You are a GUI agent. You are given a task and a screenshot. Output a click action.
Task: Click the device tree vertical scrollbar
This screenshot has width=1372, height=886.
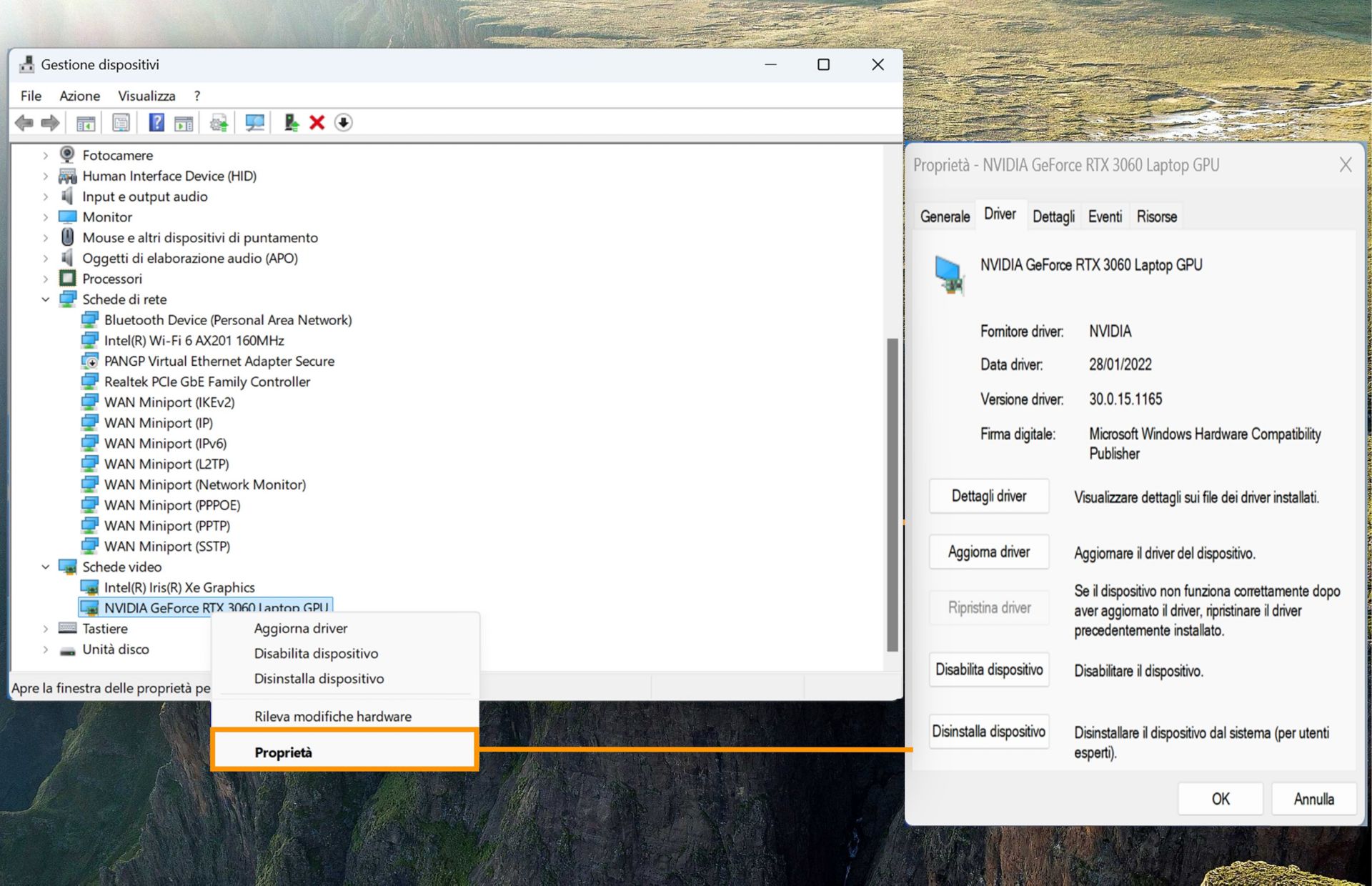tap(892, 493)
